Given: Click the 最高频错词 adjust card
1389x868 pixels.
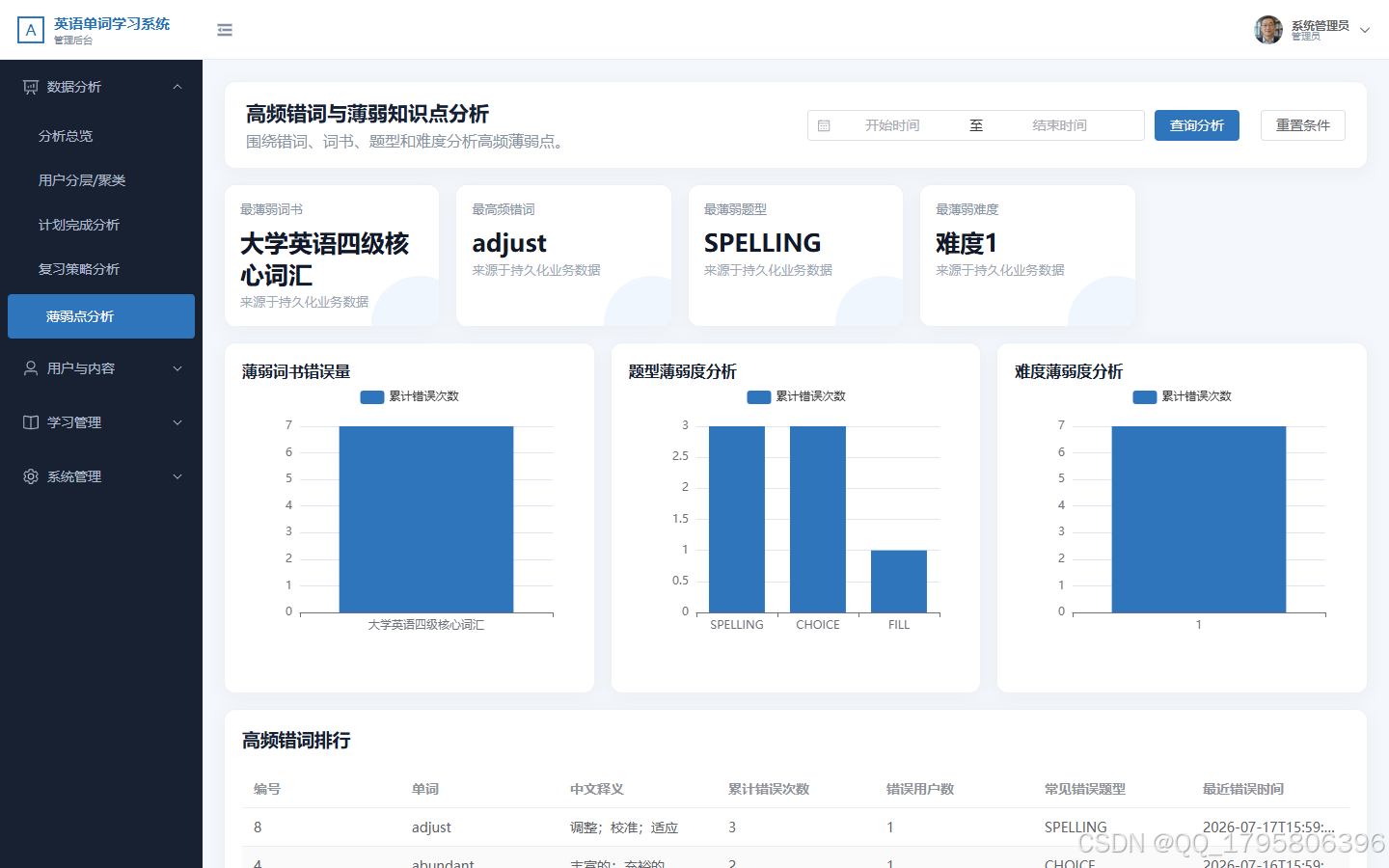Looking at the screenshot, I should (563, 256).
